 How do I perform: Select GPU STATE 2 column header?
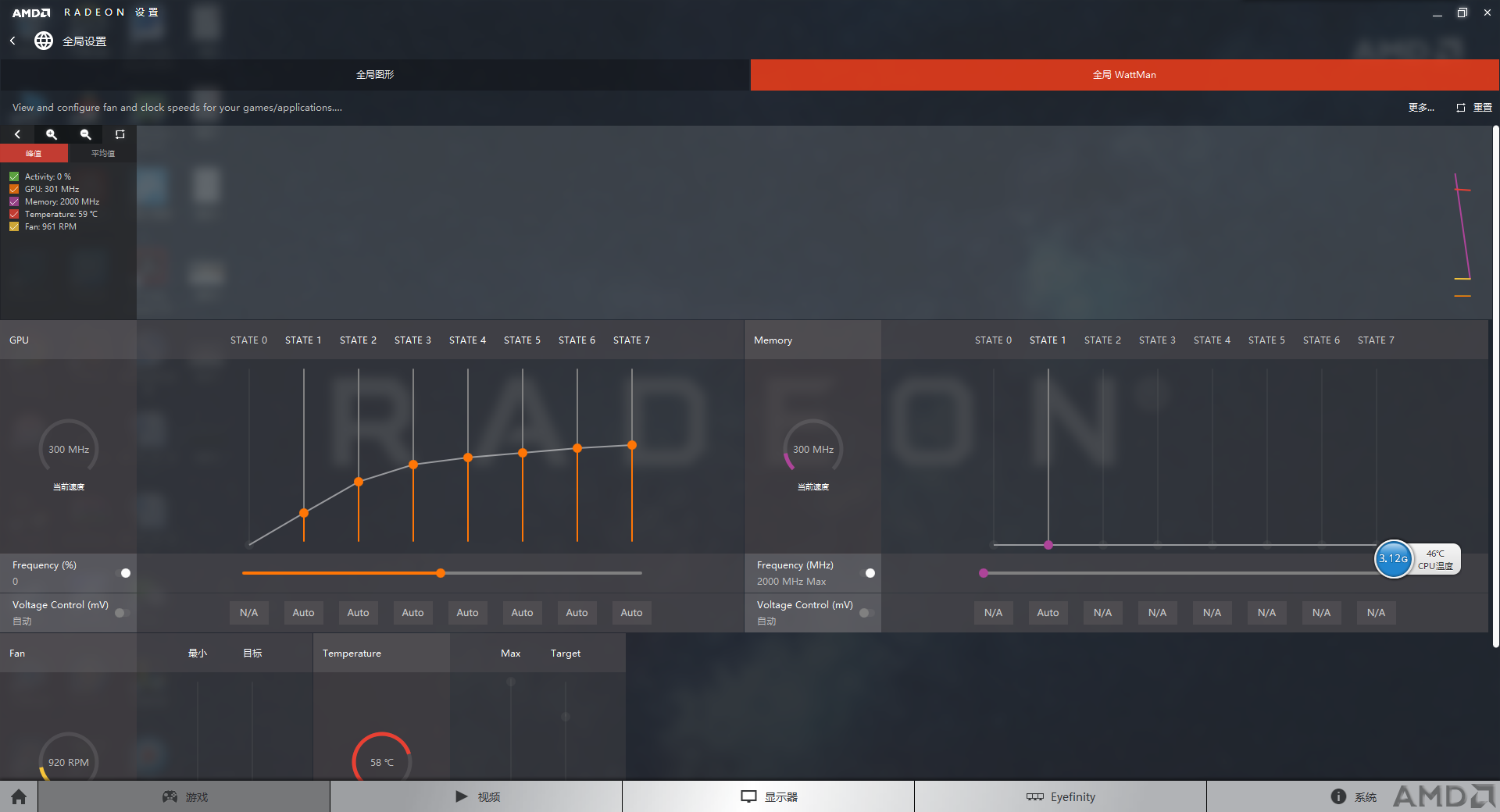[x=358, y=340]
